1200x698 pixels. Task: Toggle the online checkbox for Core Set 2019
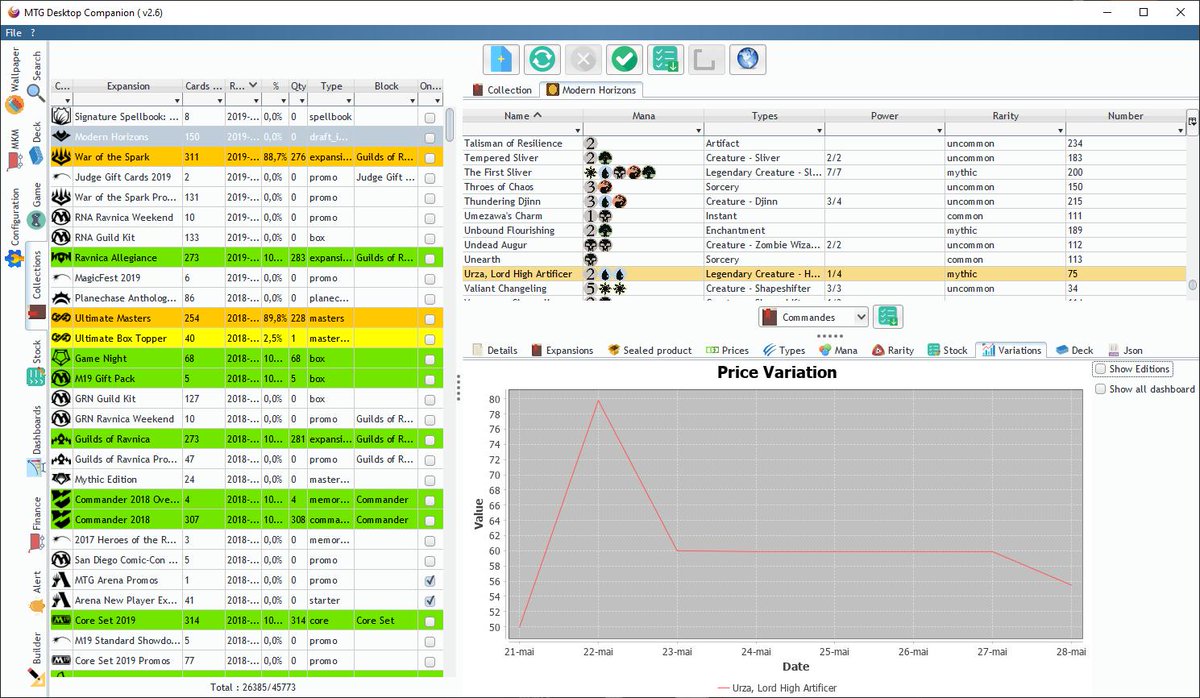429,621
